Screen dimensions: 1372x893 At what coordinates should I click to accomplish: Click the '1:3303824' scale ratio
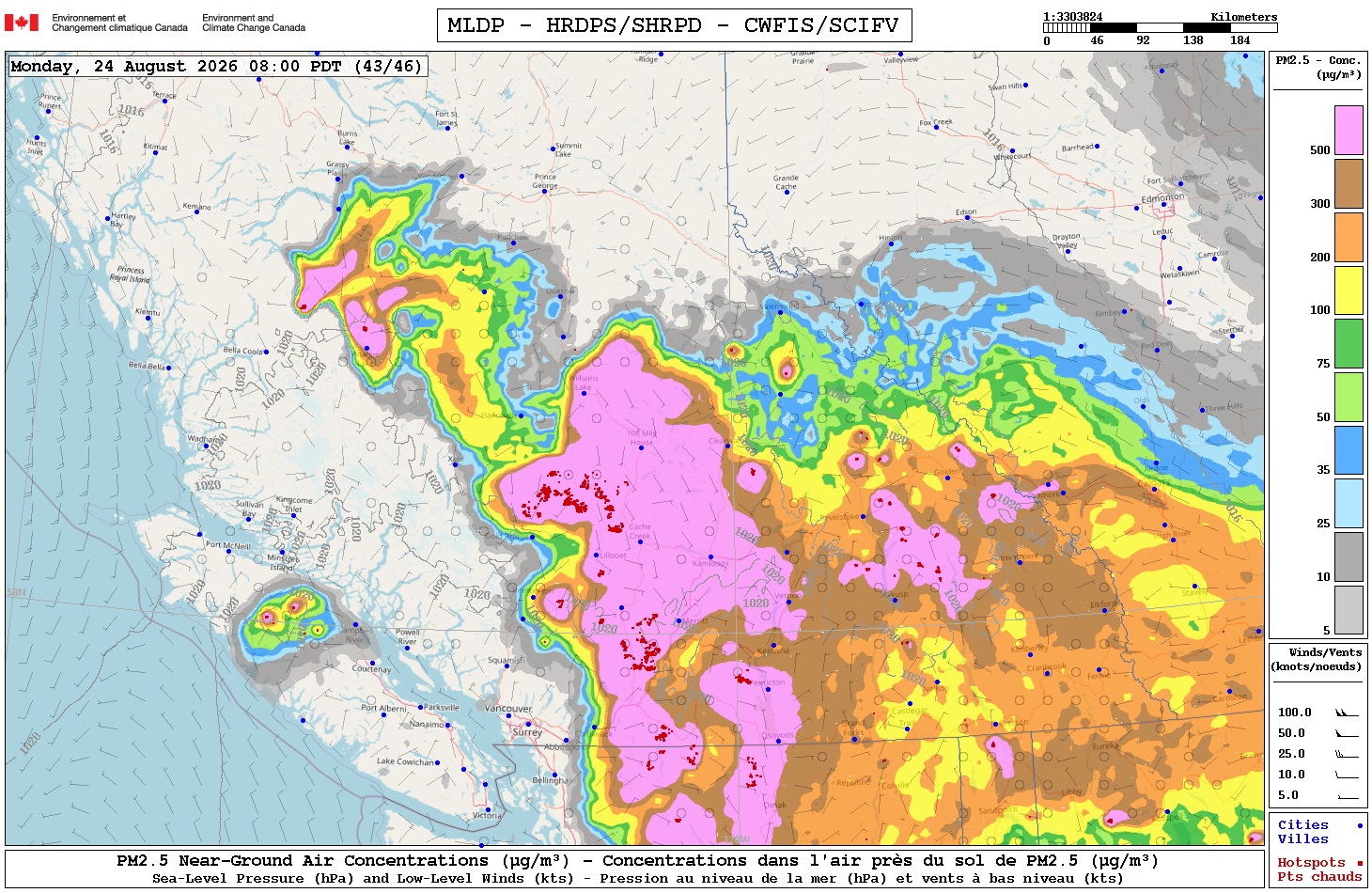(1073, 16)
